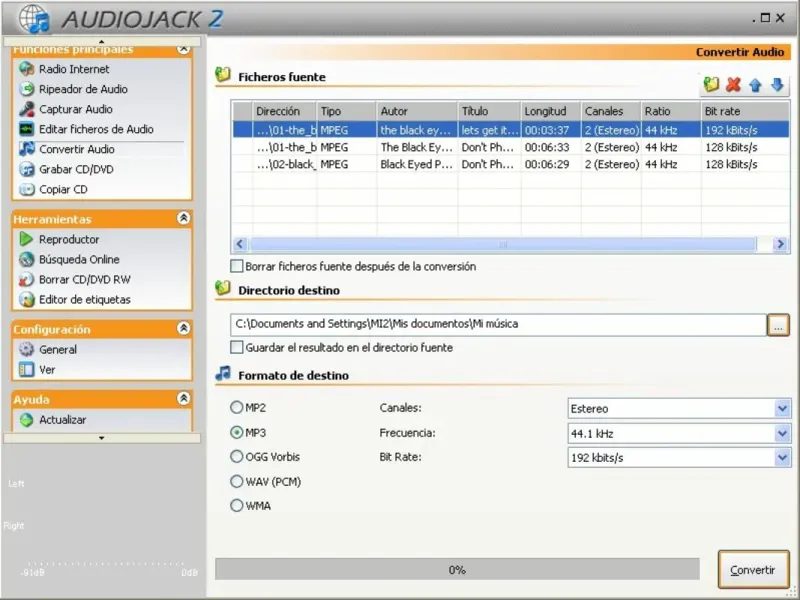
Task: Click the Editar ficheros de Audio icon
Action: pyautogui.click(x=27, y=129)
